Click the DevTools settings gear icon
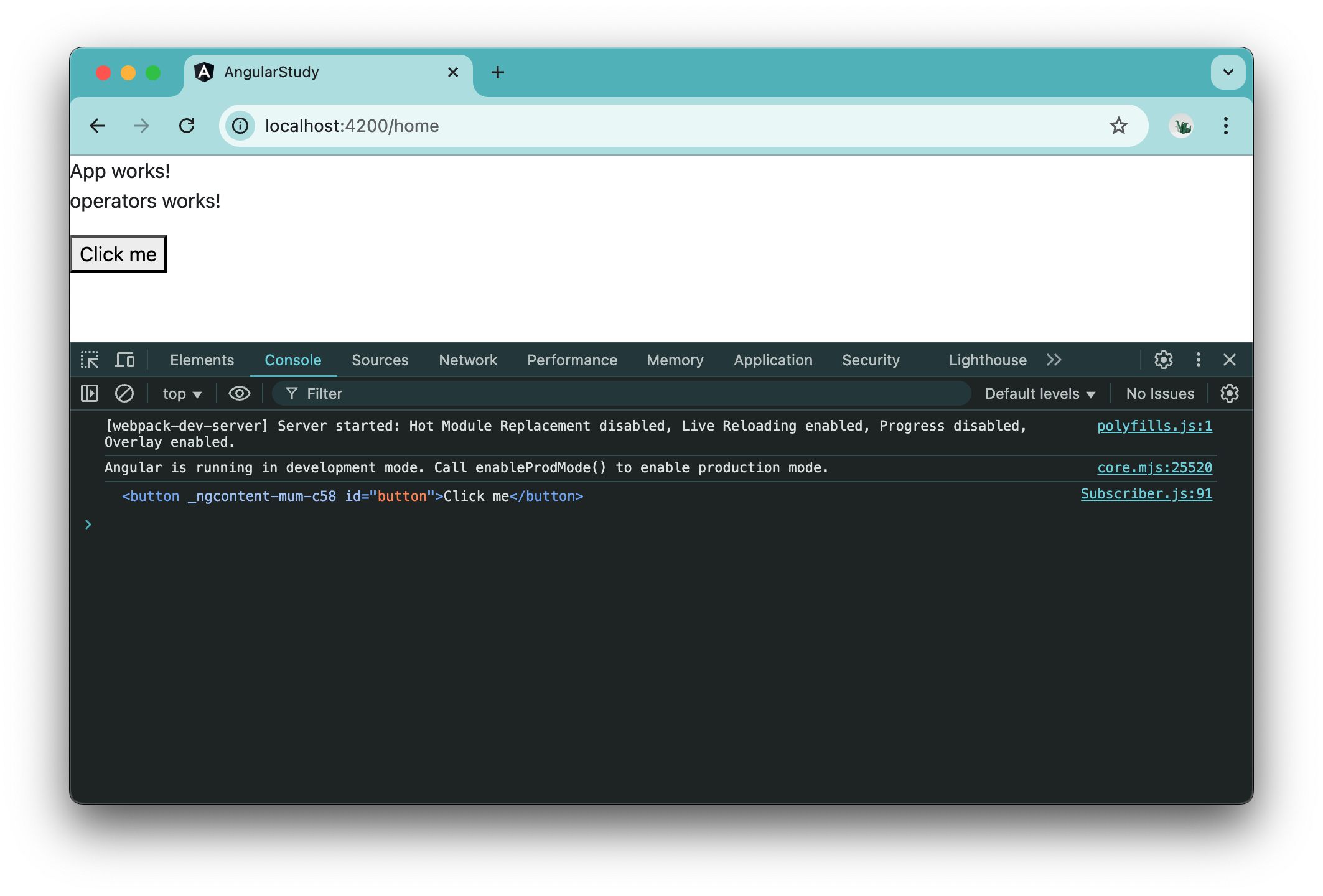1323x896 pixels. coord(1163,359)
